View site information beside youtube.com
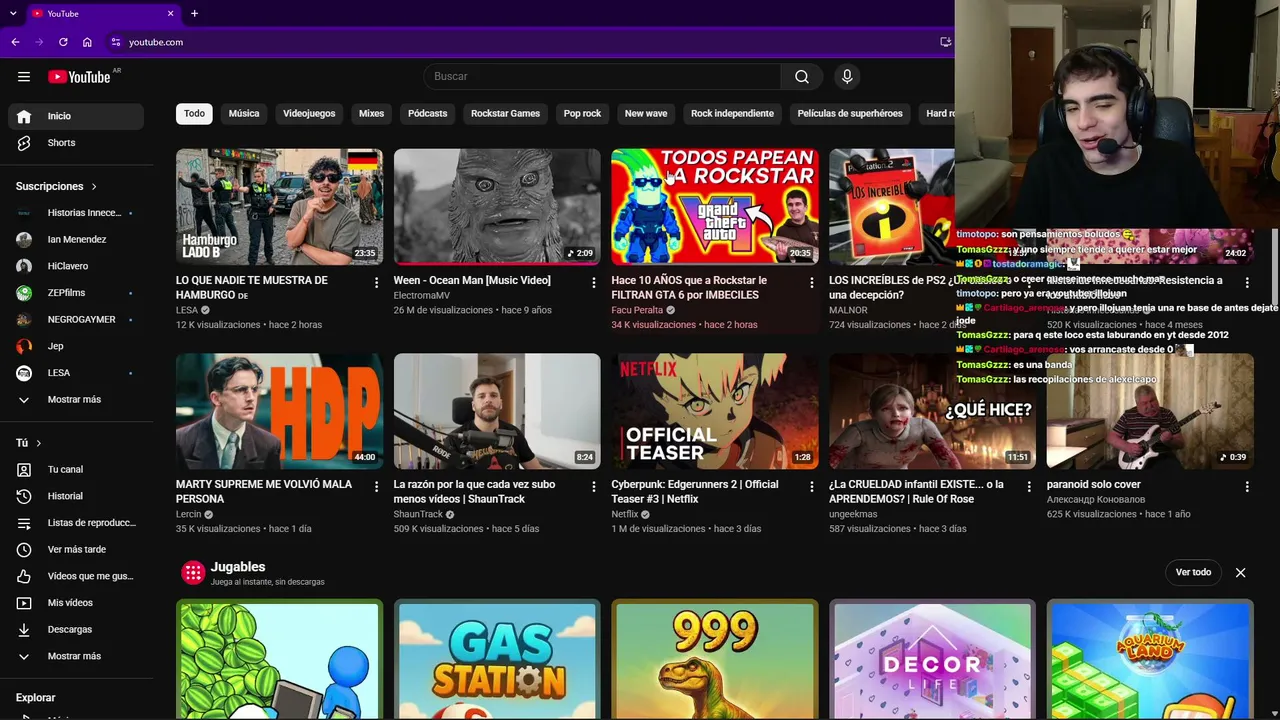This screenshot has width=1280, height=720. pyautogui.click(x=116, y=42)
